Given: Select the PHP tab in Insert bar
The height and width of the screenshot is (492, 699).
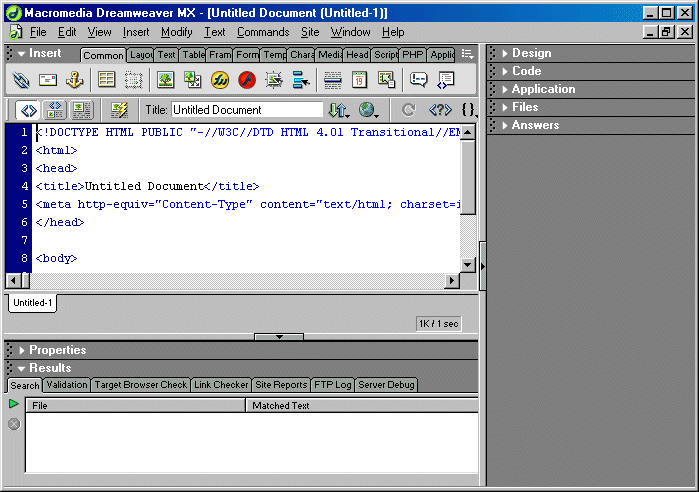Looking at the screenshot, I should [412, 55].
